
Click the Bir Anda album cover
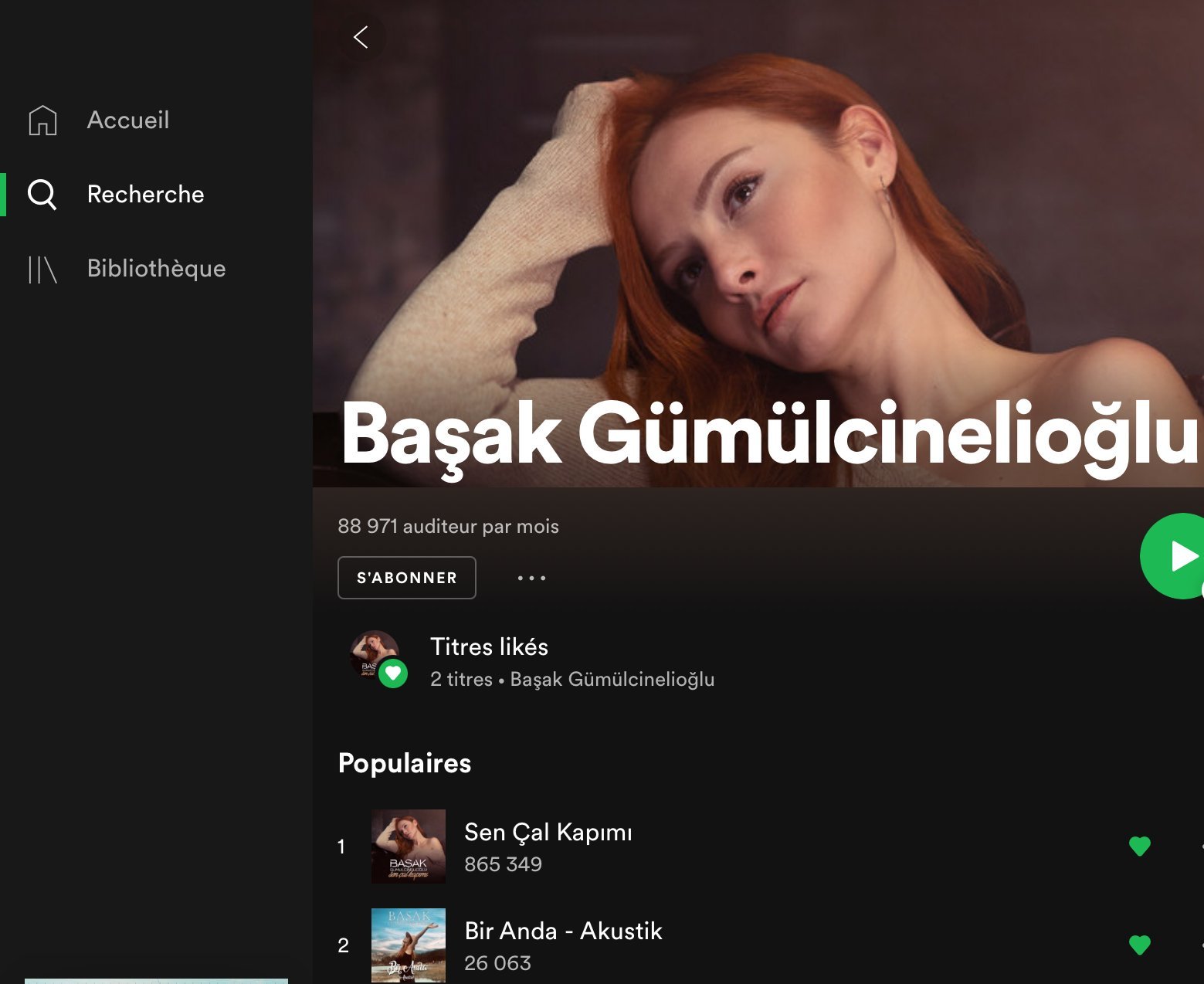(409, 945)
